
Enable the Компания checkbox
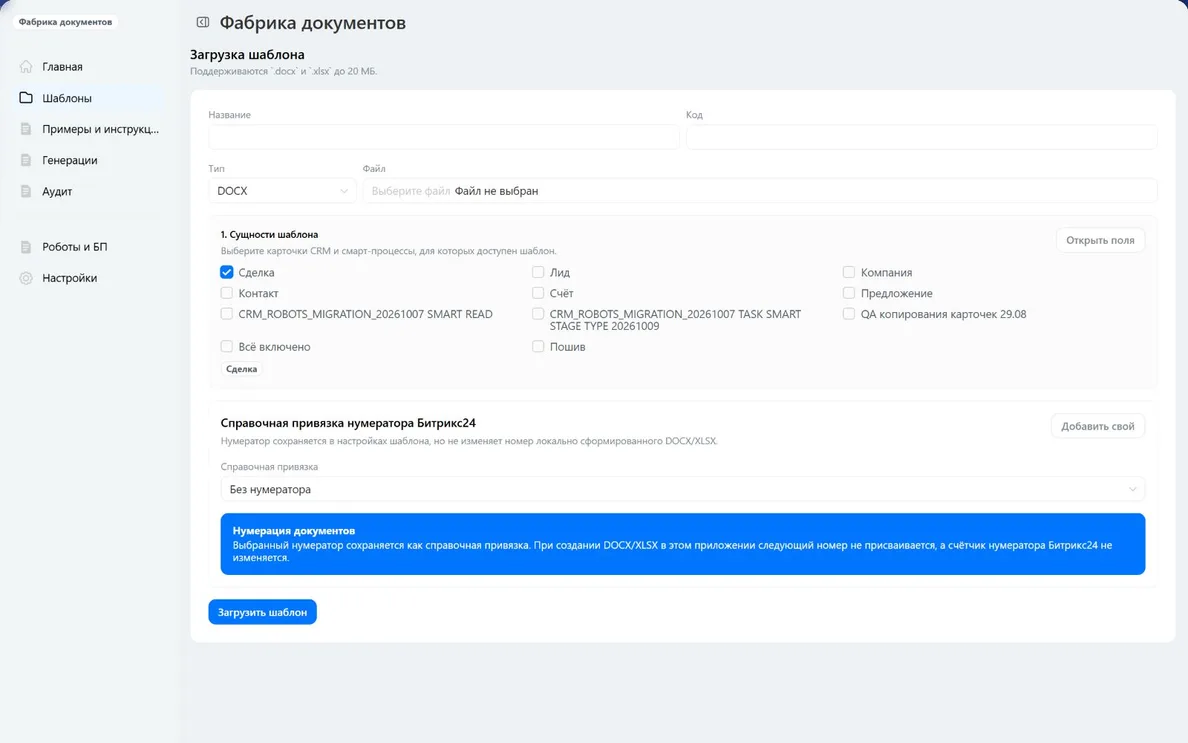tap(849, 272)
